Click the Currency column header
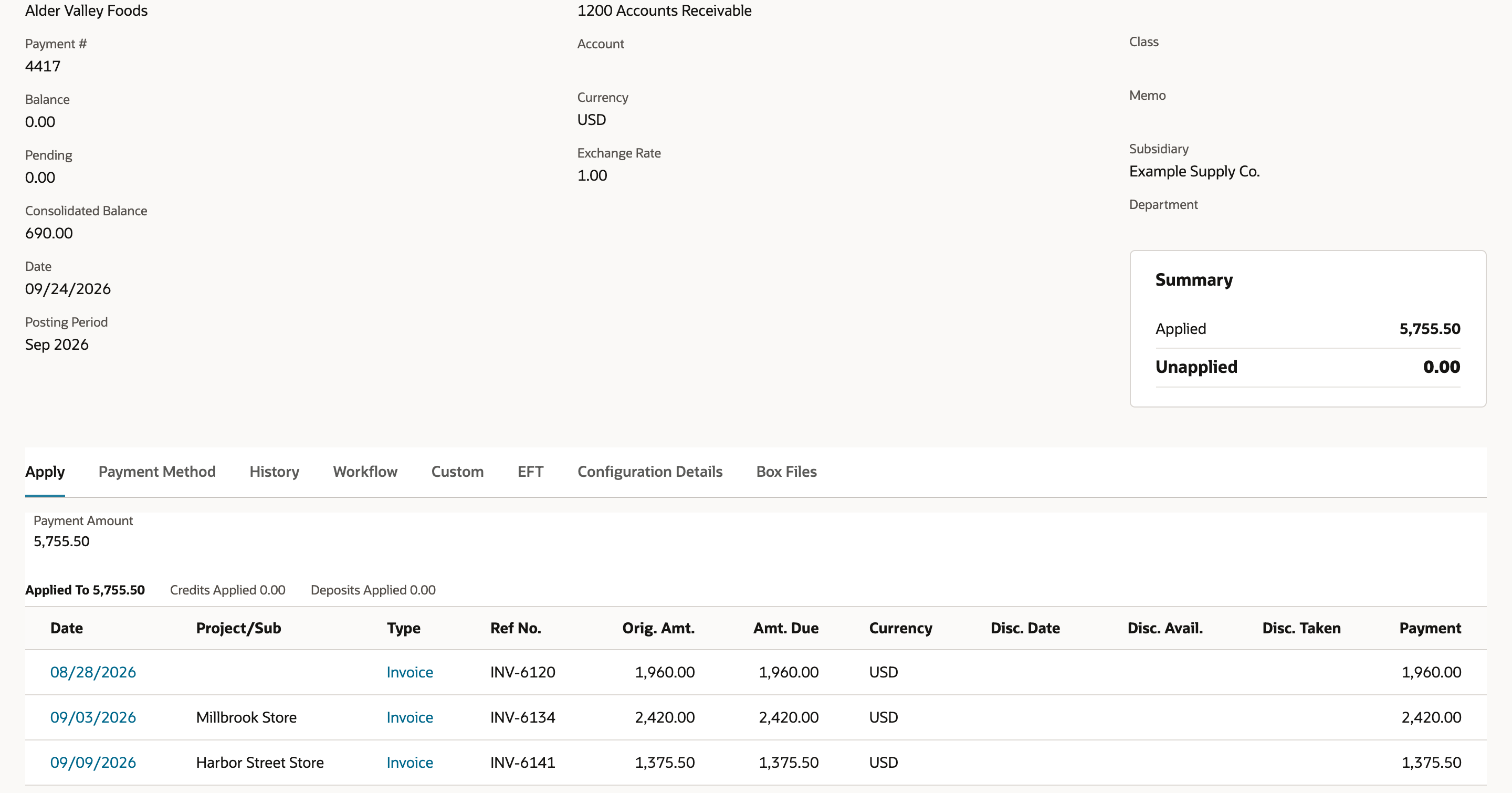This screenshot has height=793, width=1512. [900, 628]
